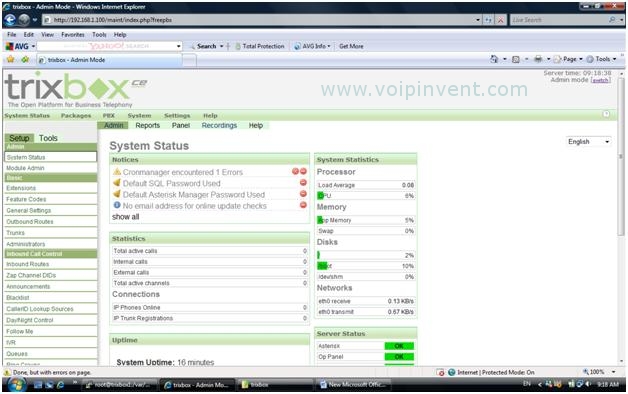The image size is (628, 394).
Task: Open the English language dropdown
Action: (x=589, y=142)
